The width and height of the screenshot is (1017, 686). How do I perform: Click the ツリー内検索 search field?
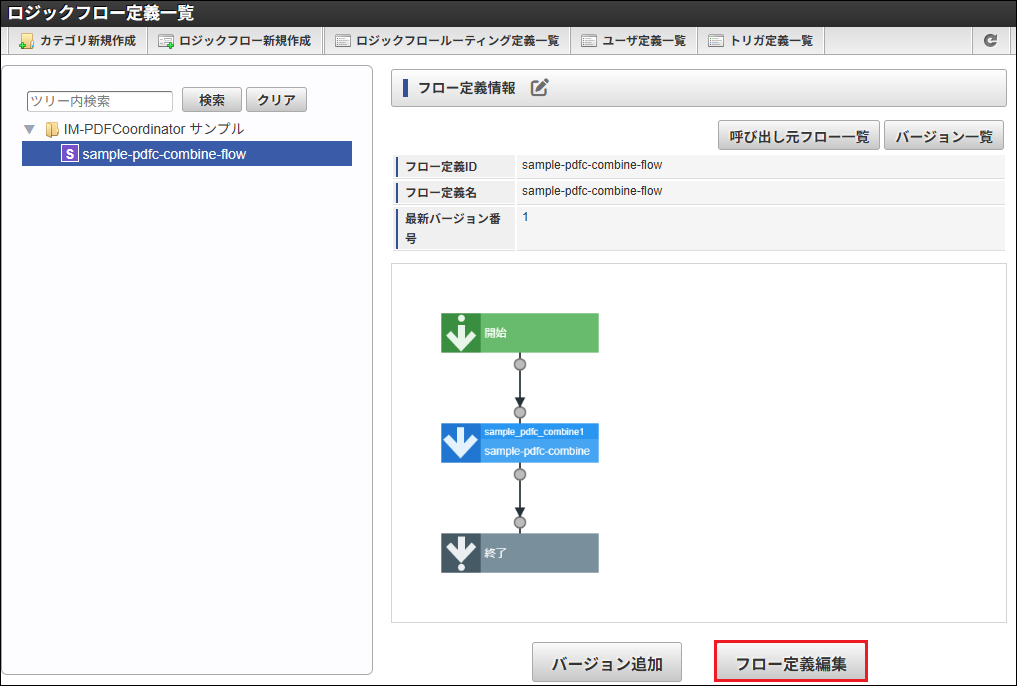(100, 101)
